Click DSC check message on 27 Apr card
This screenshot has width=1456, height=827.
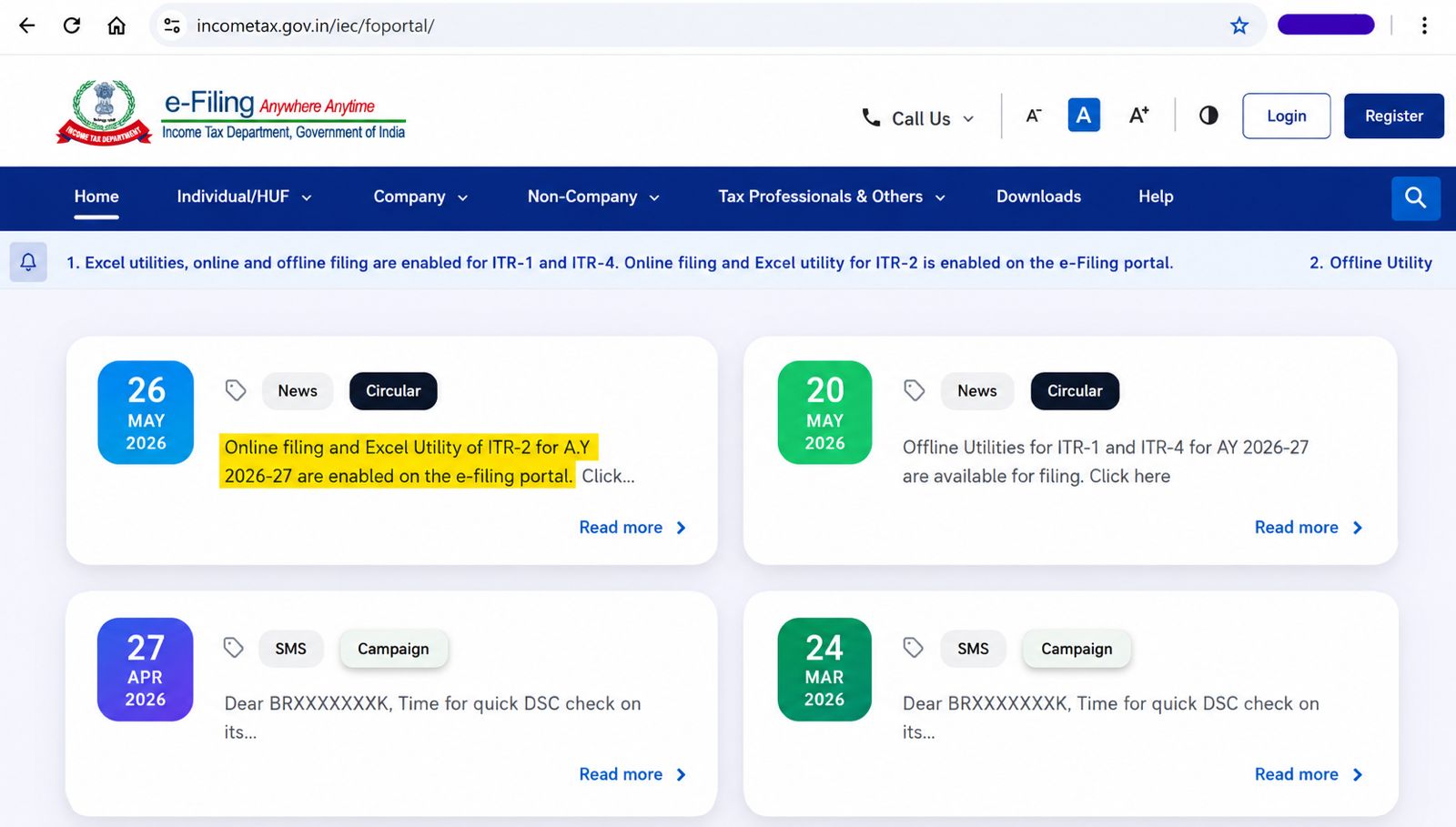(432, 717)
